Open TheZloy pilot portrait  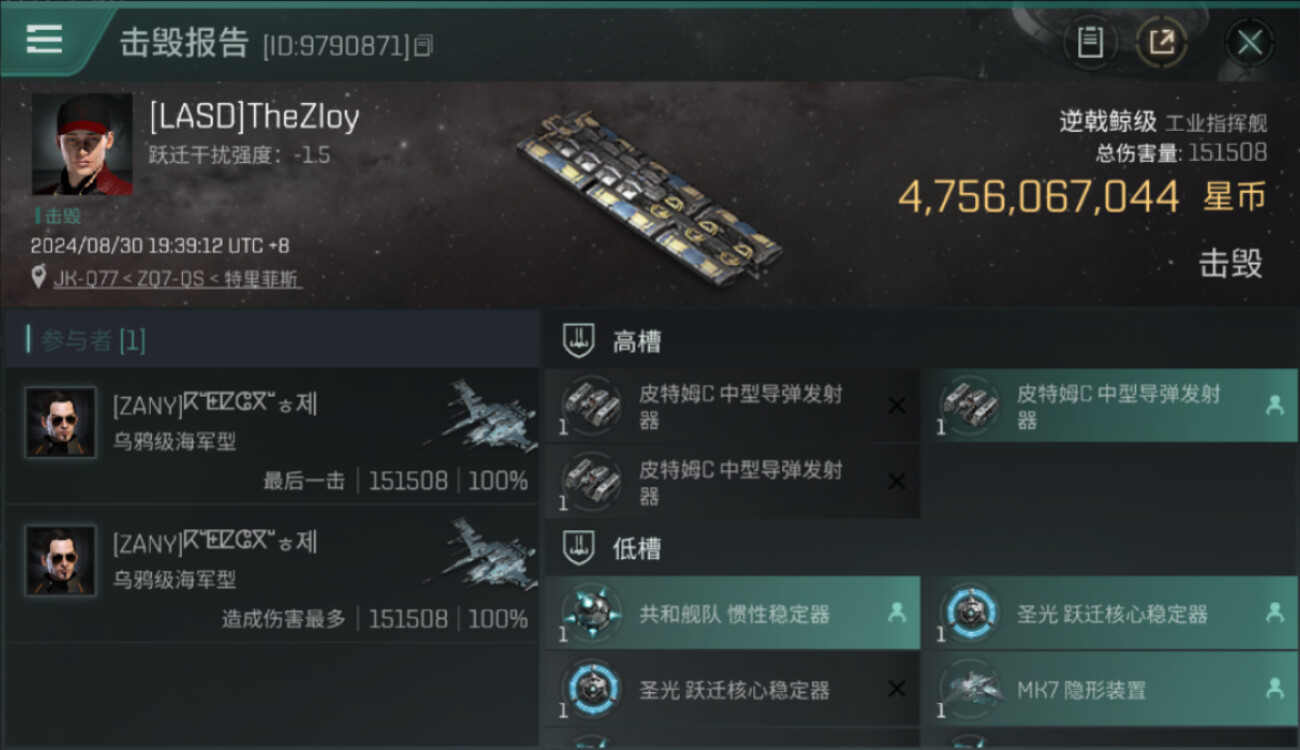click(x=82, y=144)
